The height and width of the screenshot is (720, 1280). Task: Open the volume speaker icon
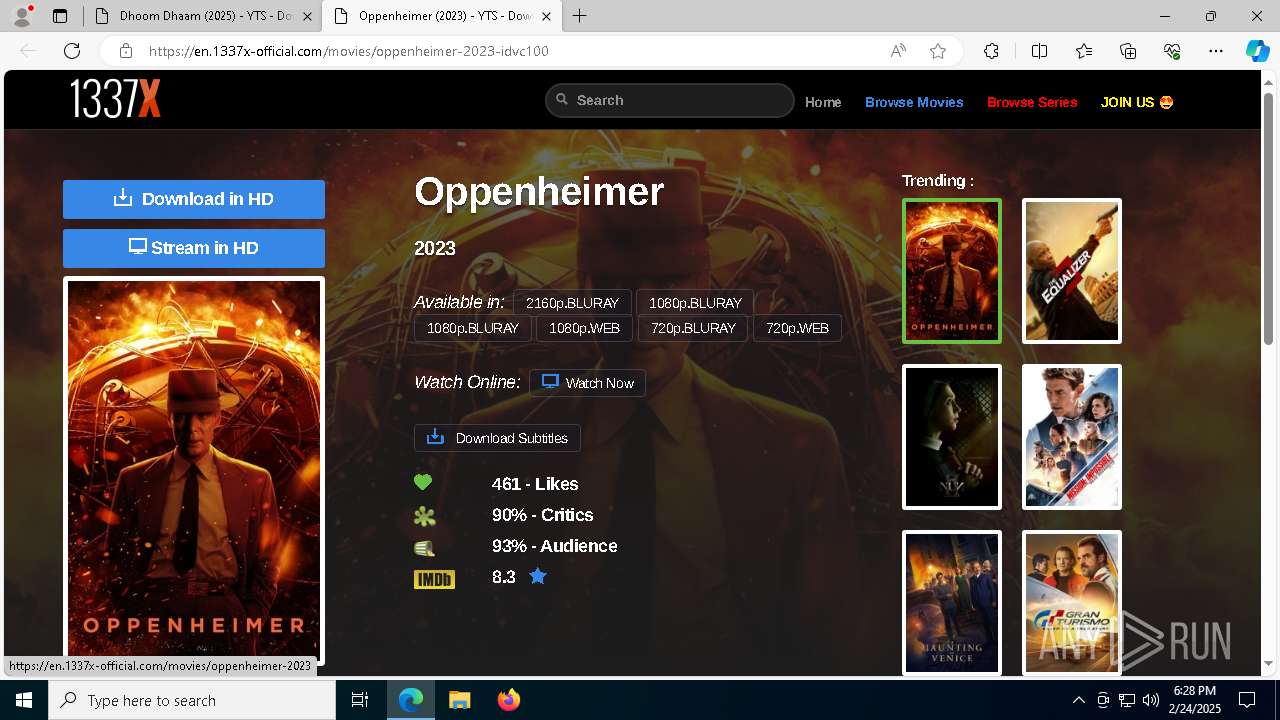click(x=1150, y=700)
